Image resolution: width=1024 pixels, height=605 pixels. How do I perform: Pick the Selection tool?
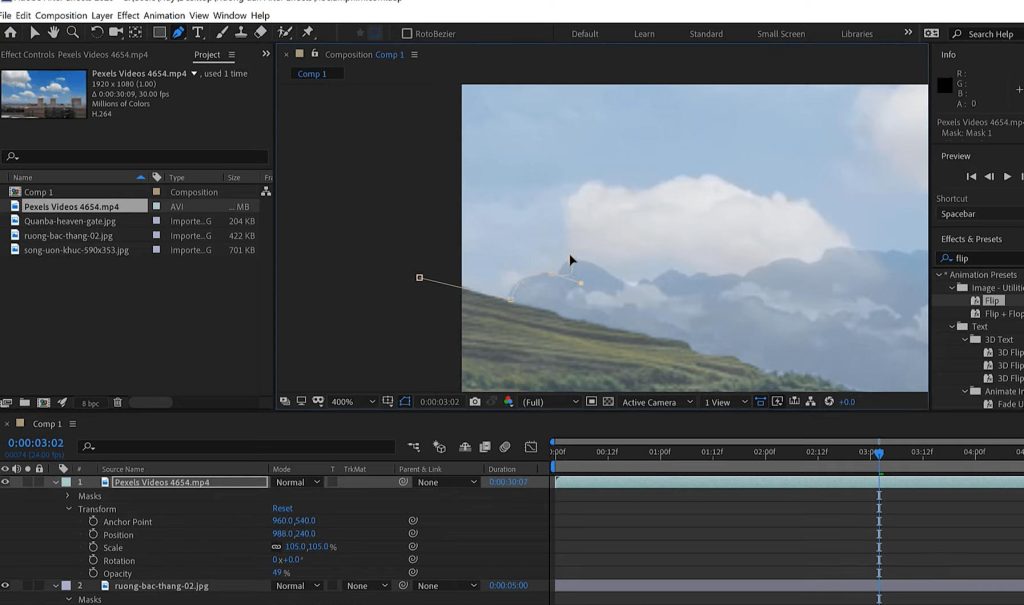[34, 32]
